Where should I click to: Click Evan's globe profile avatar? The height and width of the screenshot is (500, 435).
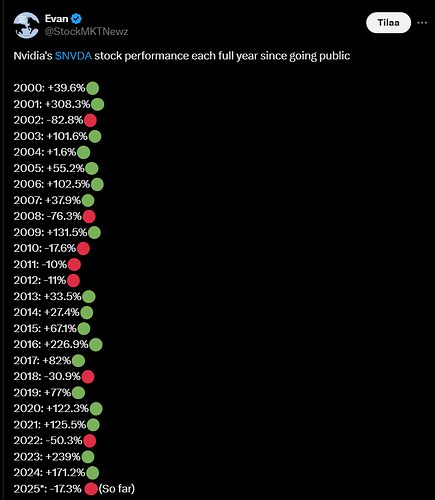pos(27,25)
